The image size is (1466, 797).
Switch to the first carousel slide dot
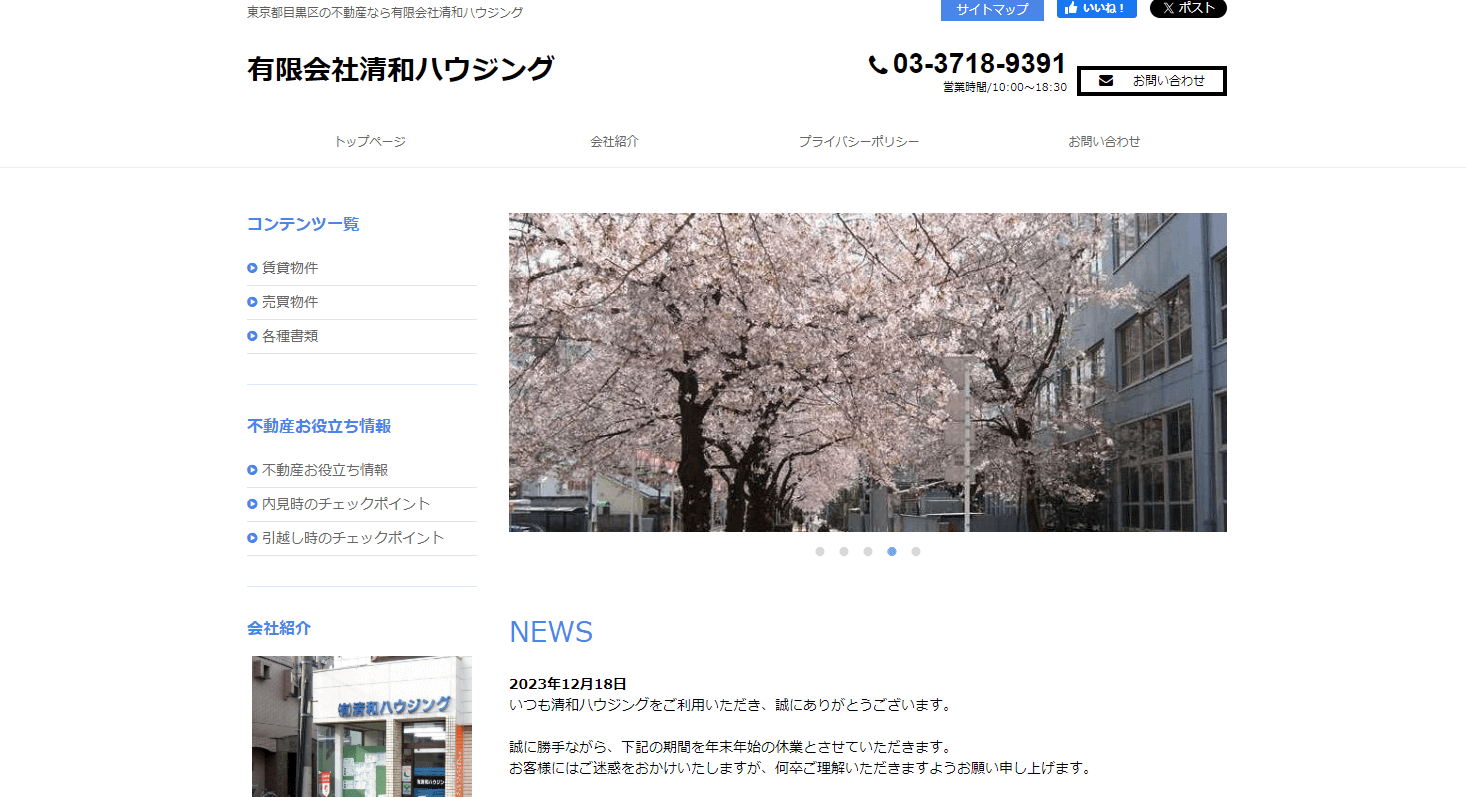coord(820,551)
